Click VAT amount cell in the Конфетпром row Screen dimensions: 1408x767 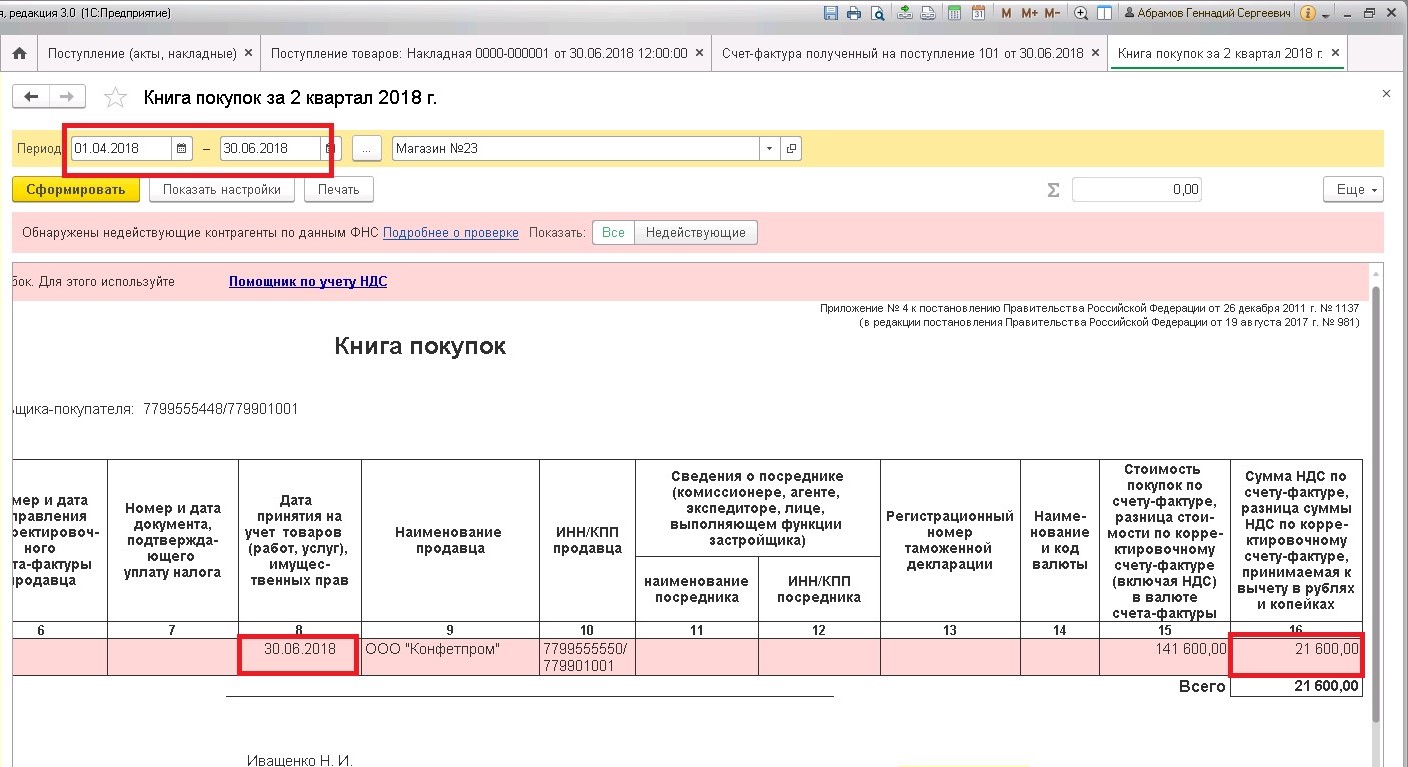(1296, 657)
